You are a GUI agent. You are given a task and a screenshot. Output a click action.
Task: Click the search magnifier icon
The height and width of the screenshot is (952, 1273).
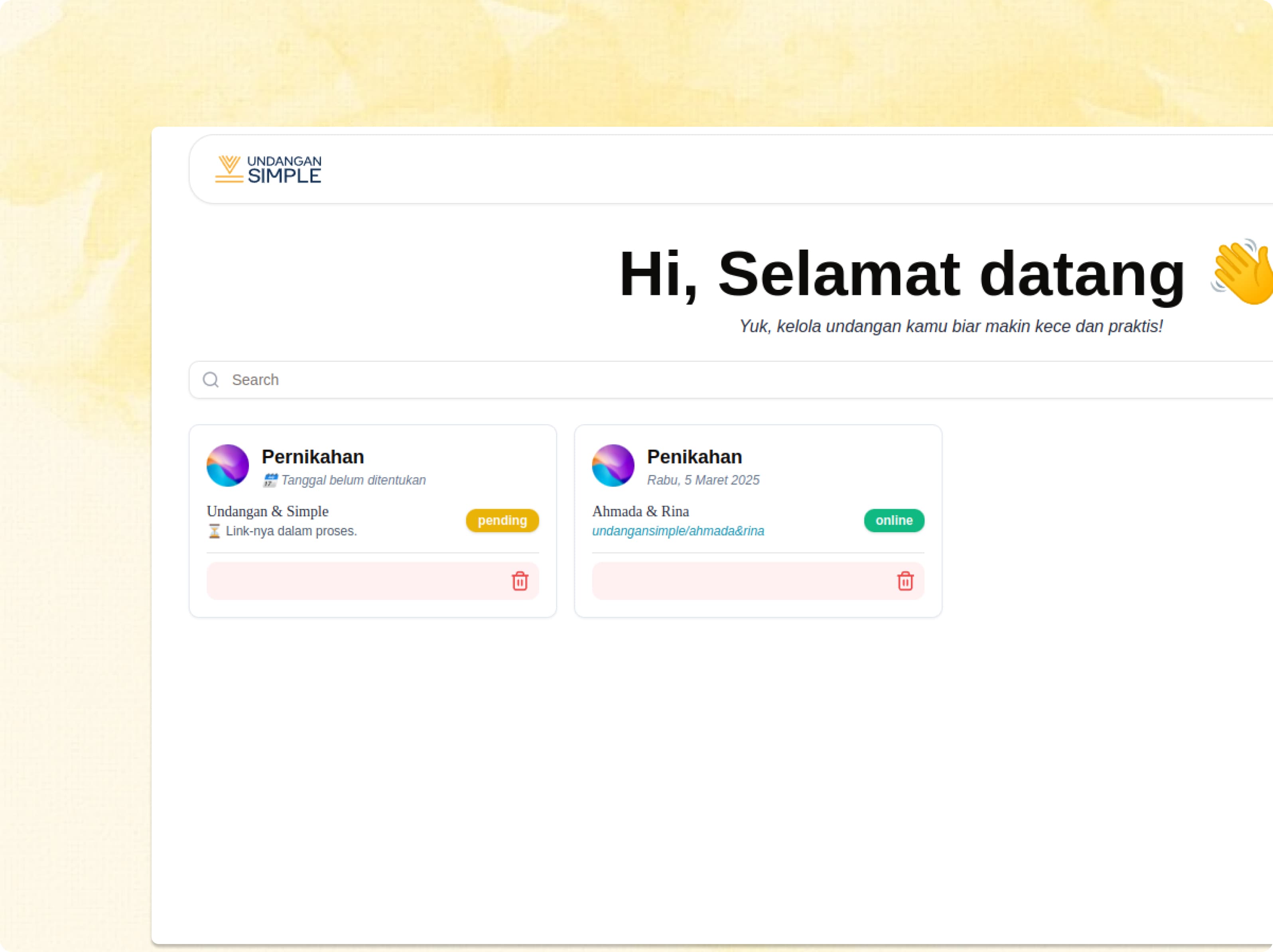(x=211, y=380)
